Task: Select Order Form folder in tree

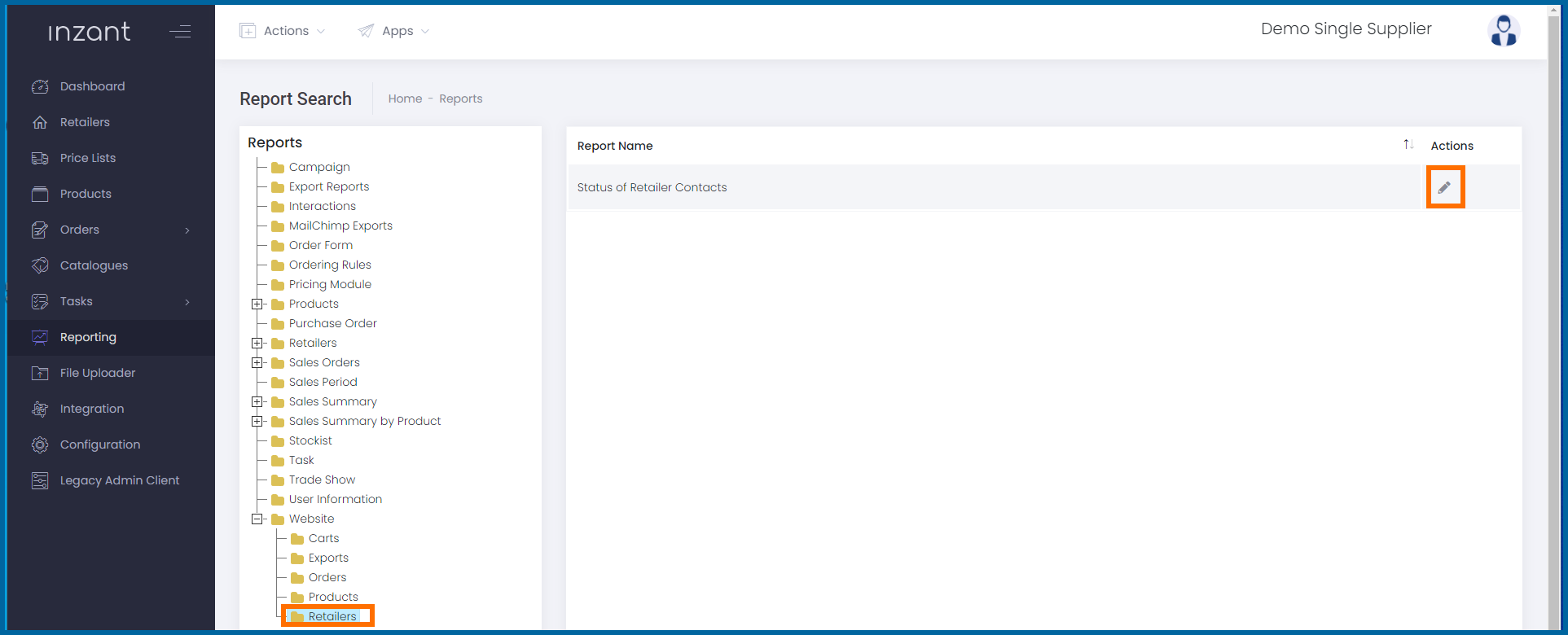Action: [x=321, y=245]
